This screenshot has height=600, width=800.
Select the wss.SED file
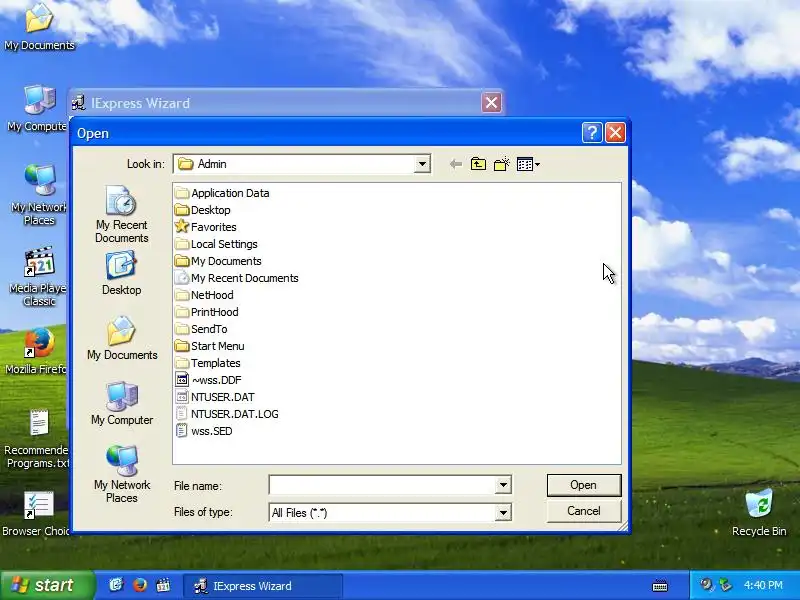(x=204, y=431)
